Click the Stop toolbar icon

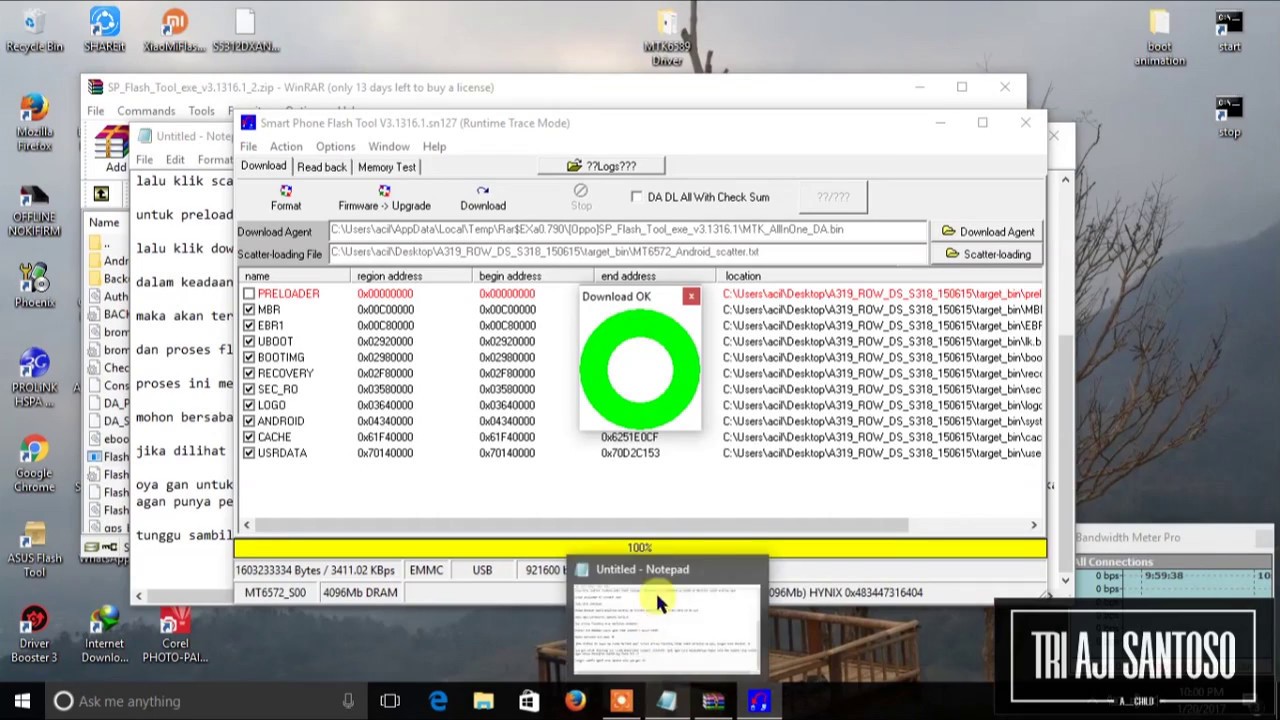[581, 198]
